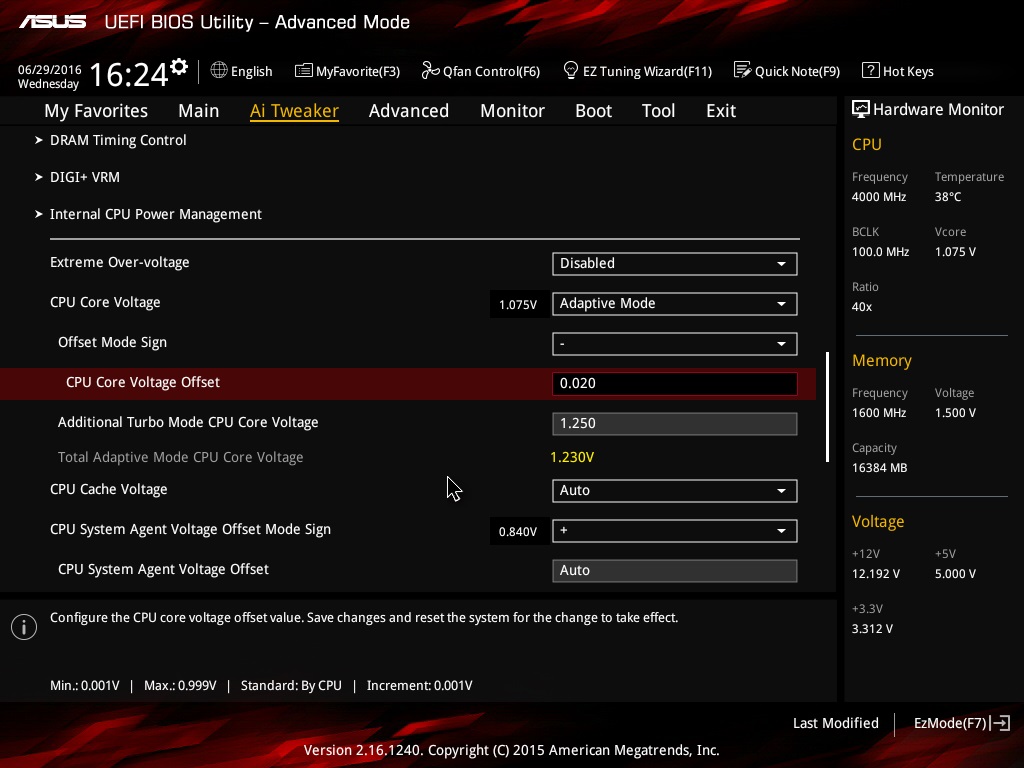Click the 16:24 clock display
Screen dimensions: 1024x768
tap(128, 74)
